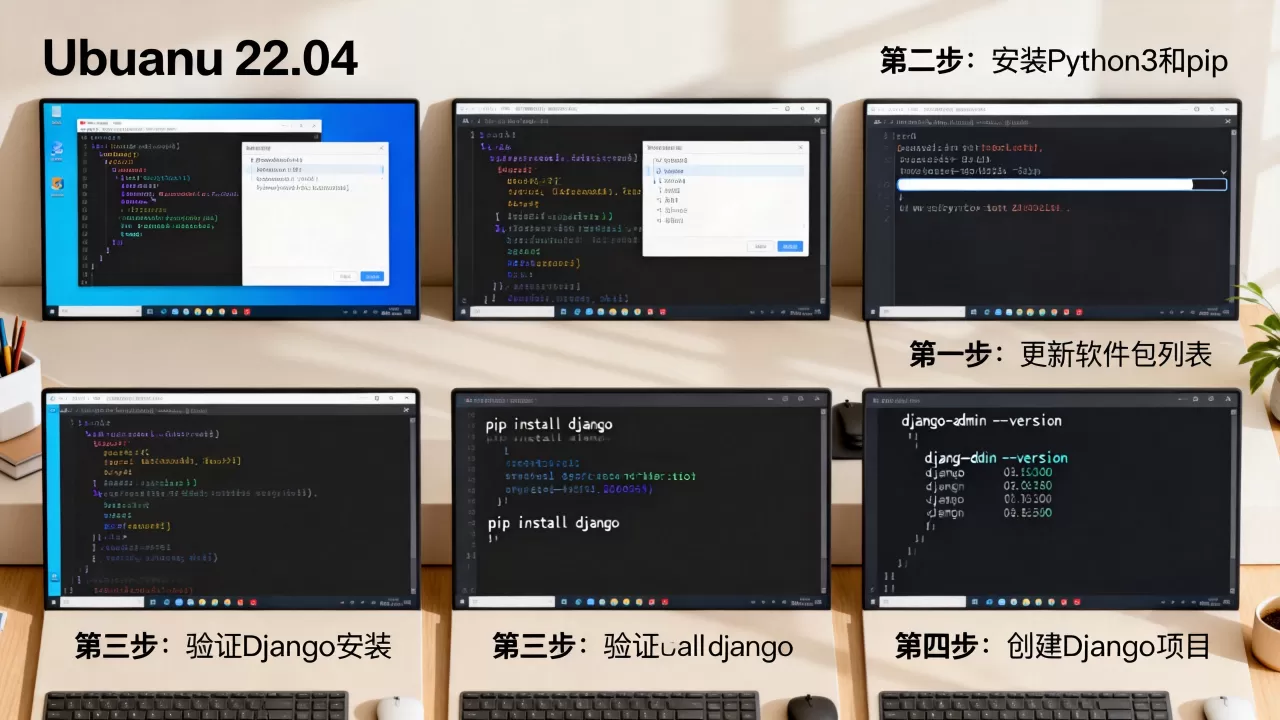Close the white dialog on the blue-desktop monitor
The height and width of the screenshot is (720, 1280).
pyautogui.click(x=381, y=148)
